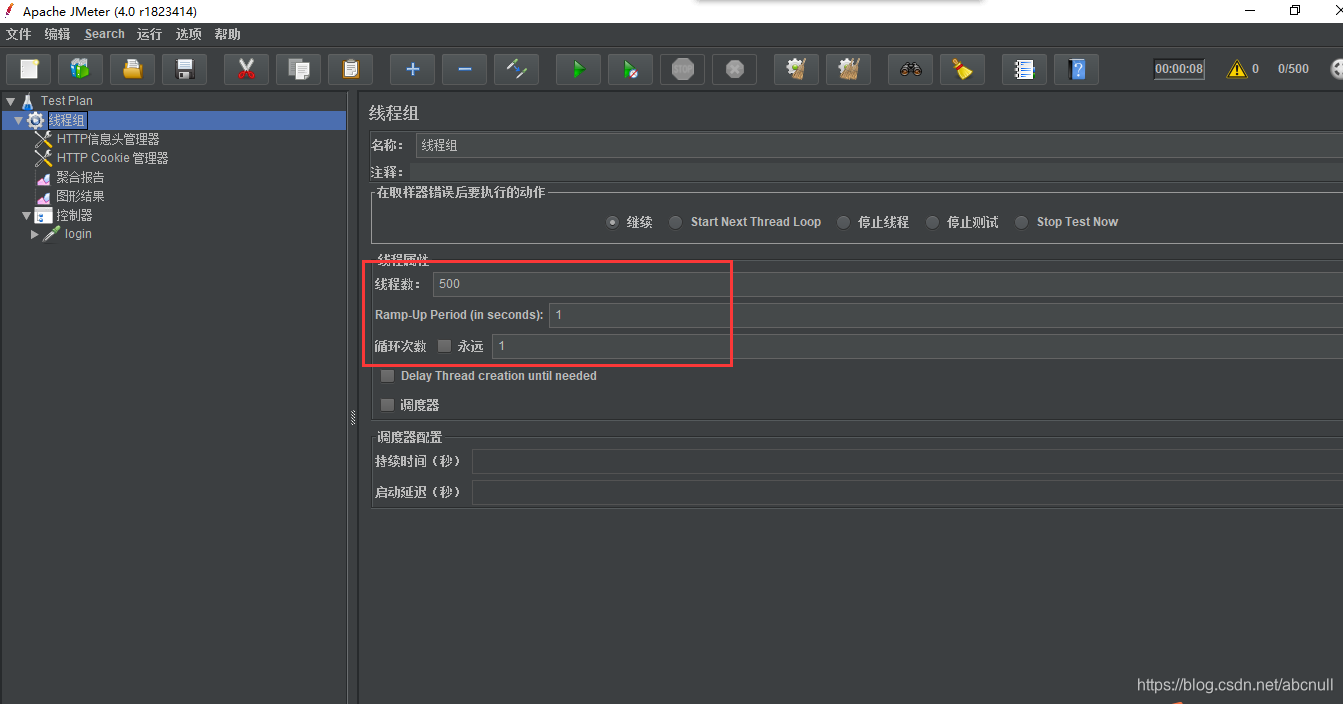Click the 线程数 field showing 500
Image resolution: width=1343 pixels, height=704 pixels.
click(x=888, y=284)
